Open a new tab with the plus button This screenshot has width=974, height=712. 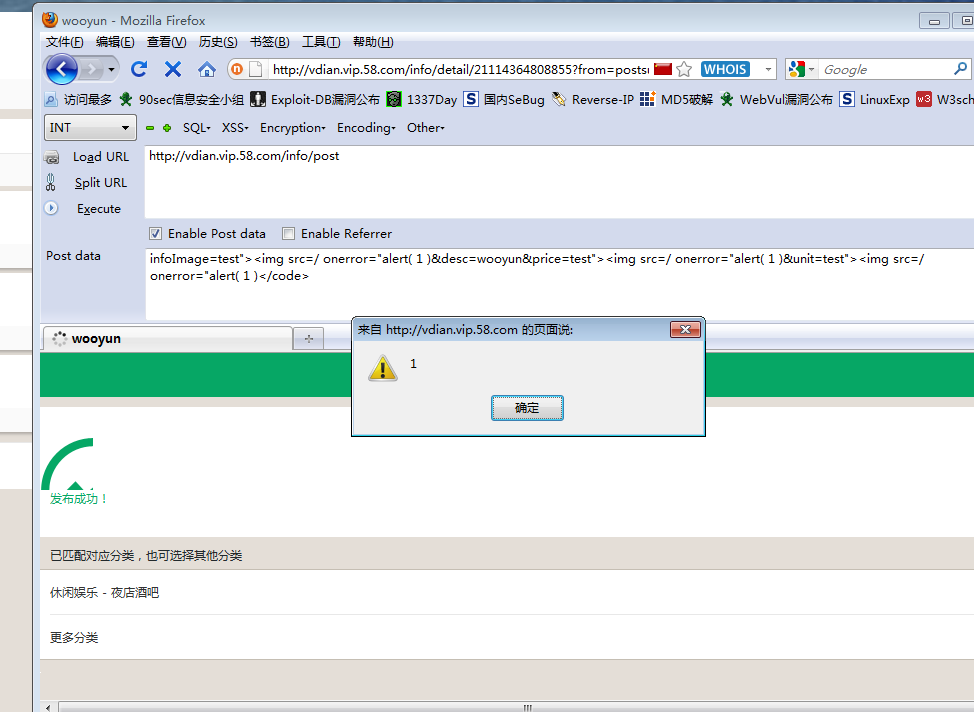[x=308, y=339]
